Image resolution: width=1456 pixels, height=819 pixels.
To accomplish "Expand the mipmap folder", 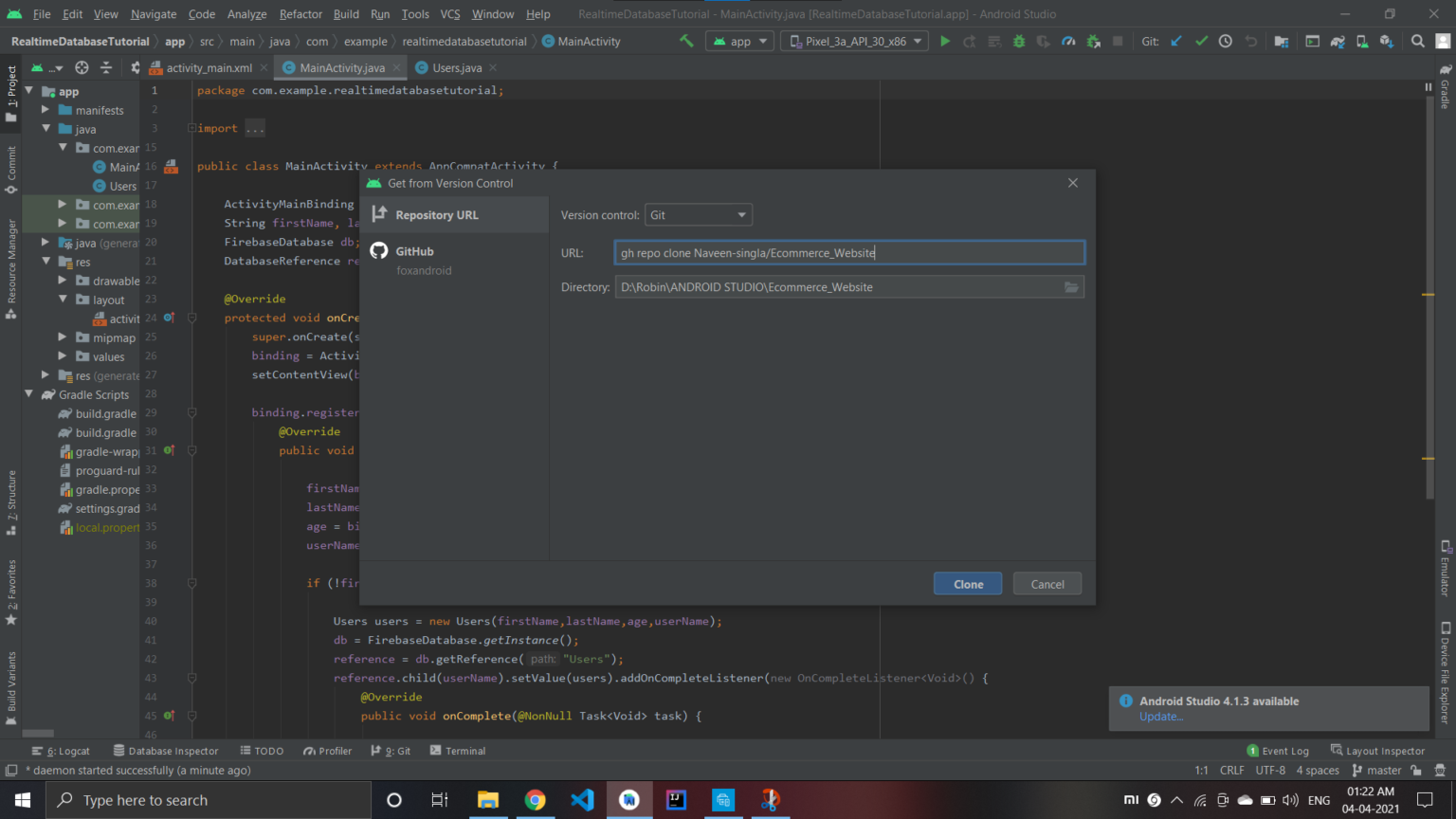I will click(63, 337).
